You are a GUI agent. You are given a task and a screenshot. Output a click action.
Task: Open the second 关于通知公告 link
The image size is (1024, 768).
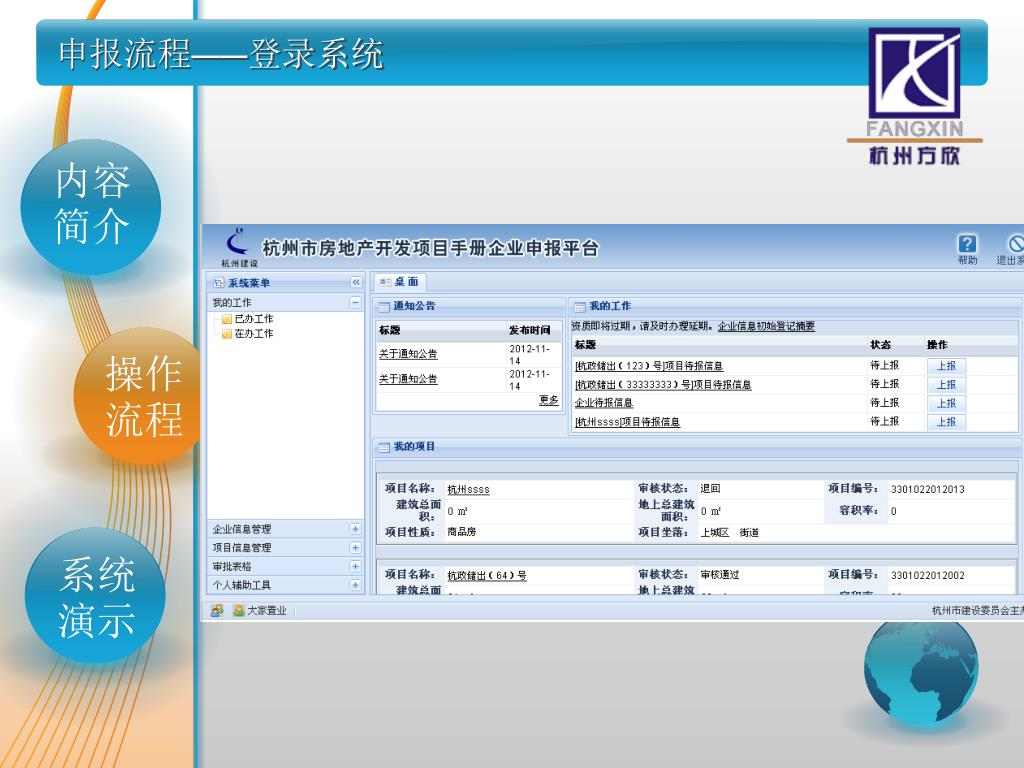408,379
